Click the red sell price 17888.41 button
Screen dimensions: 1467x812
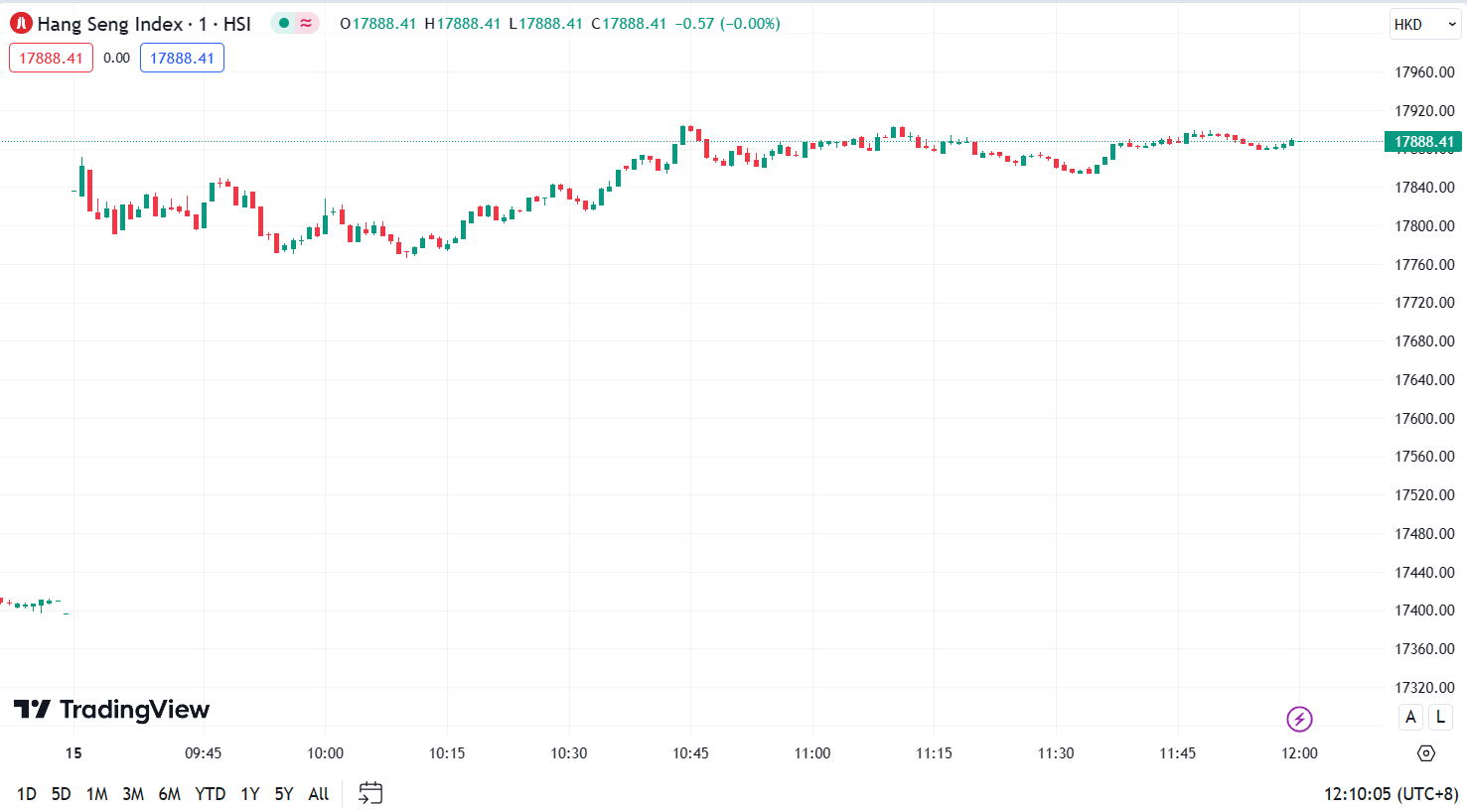click(51, 58)
